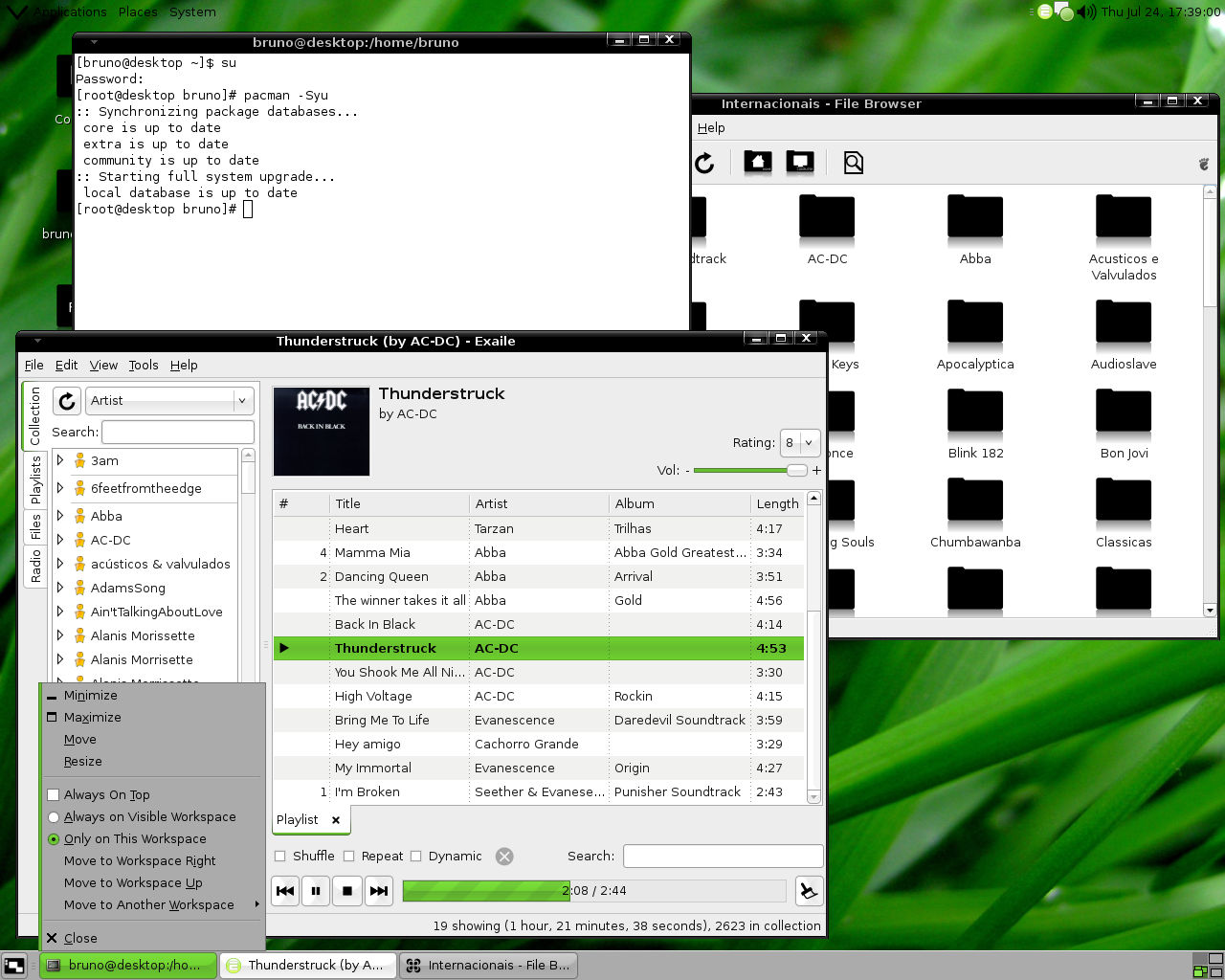Viewport: 1225px width, 980px height.
Task: Open Computer location in File Browser
Action: tap(800, 163)
